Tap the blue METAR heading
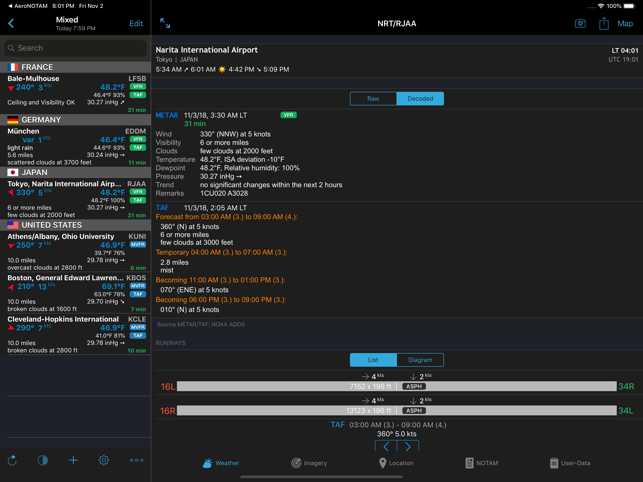 tap(166, 115)
